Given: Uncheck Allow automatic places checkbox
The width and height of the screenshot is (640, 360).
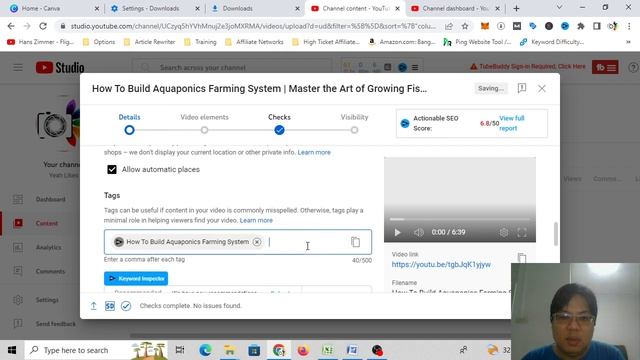Looking at the screenshot, I should click(112, 169).
